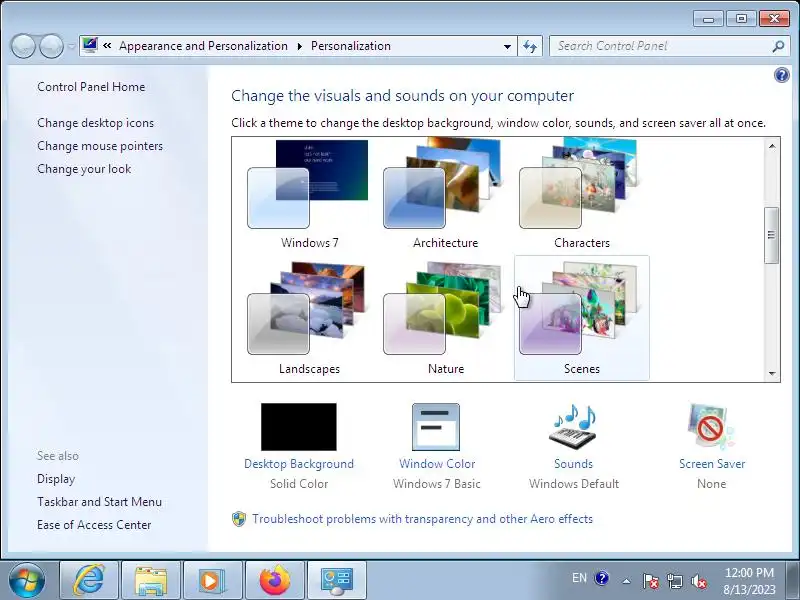
Task: Click the Help question mark icon
Action: pos(781,76)
